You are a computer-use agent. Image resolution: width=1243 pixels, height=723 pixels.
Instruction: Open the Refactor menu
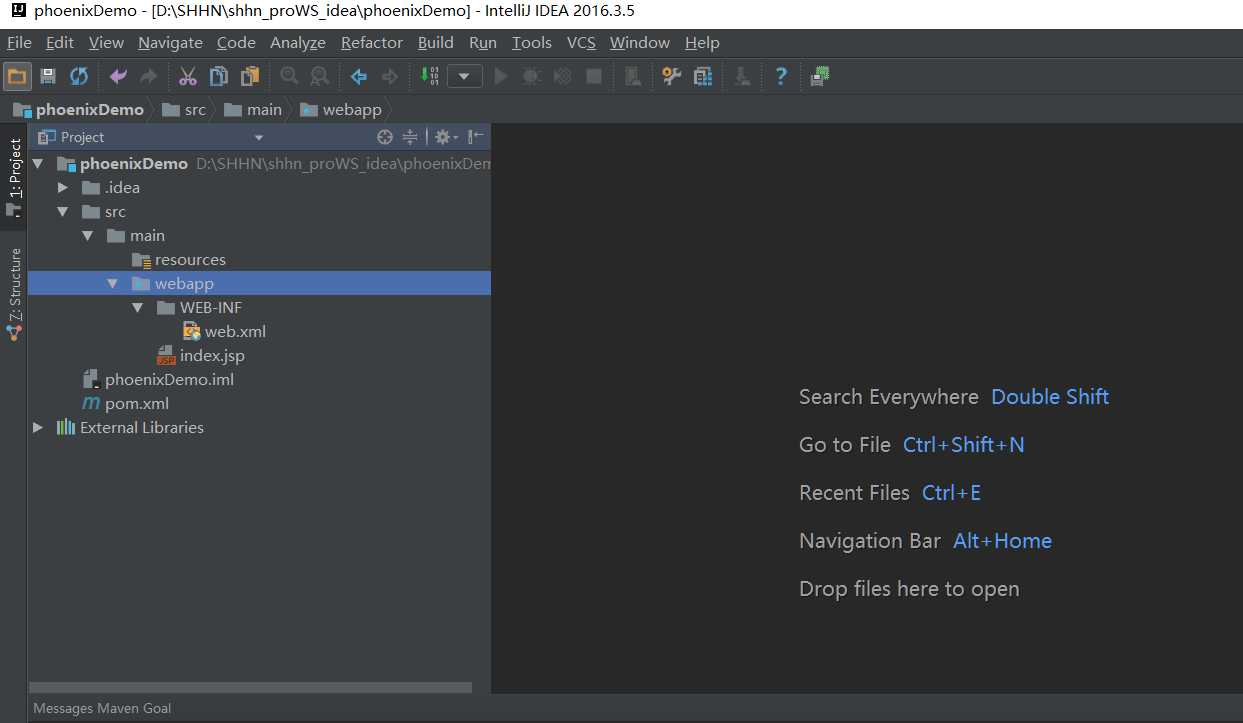[x=372, y=42]
